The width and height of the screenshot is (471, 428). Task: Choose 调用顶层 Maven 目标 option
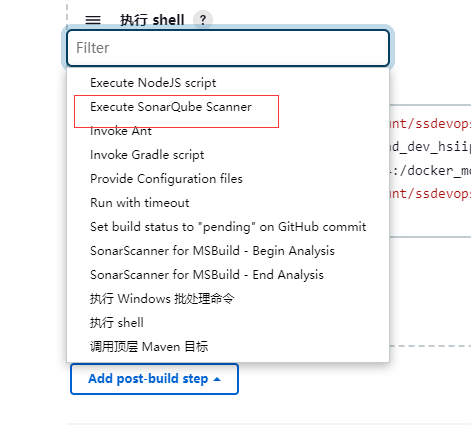click(x=228, y=347)
